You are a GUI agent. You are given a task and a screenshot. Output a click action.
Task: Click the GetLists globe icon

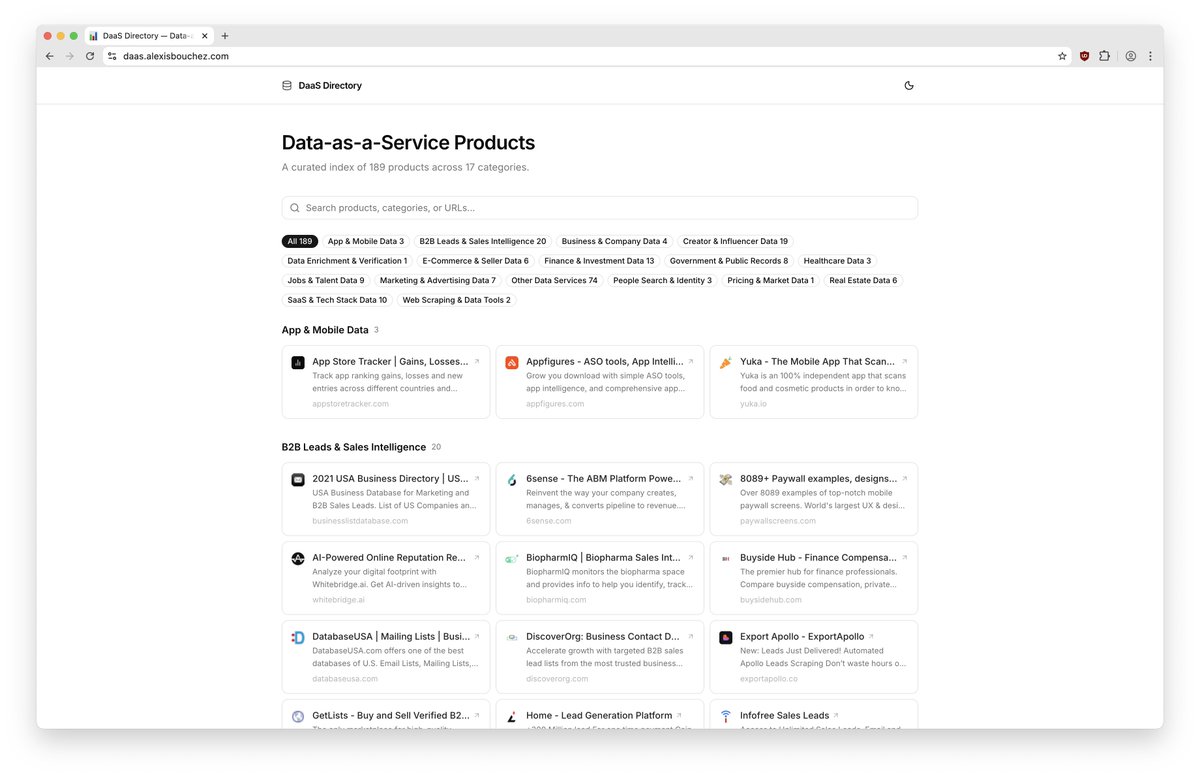298,716
